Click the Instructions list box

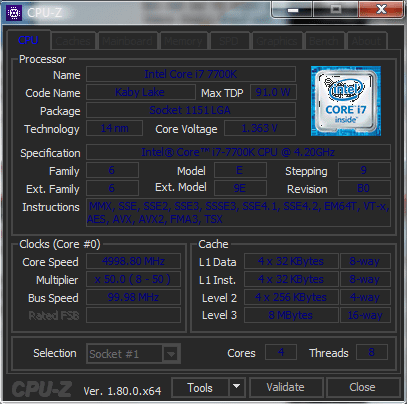[x=238, y=212]
